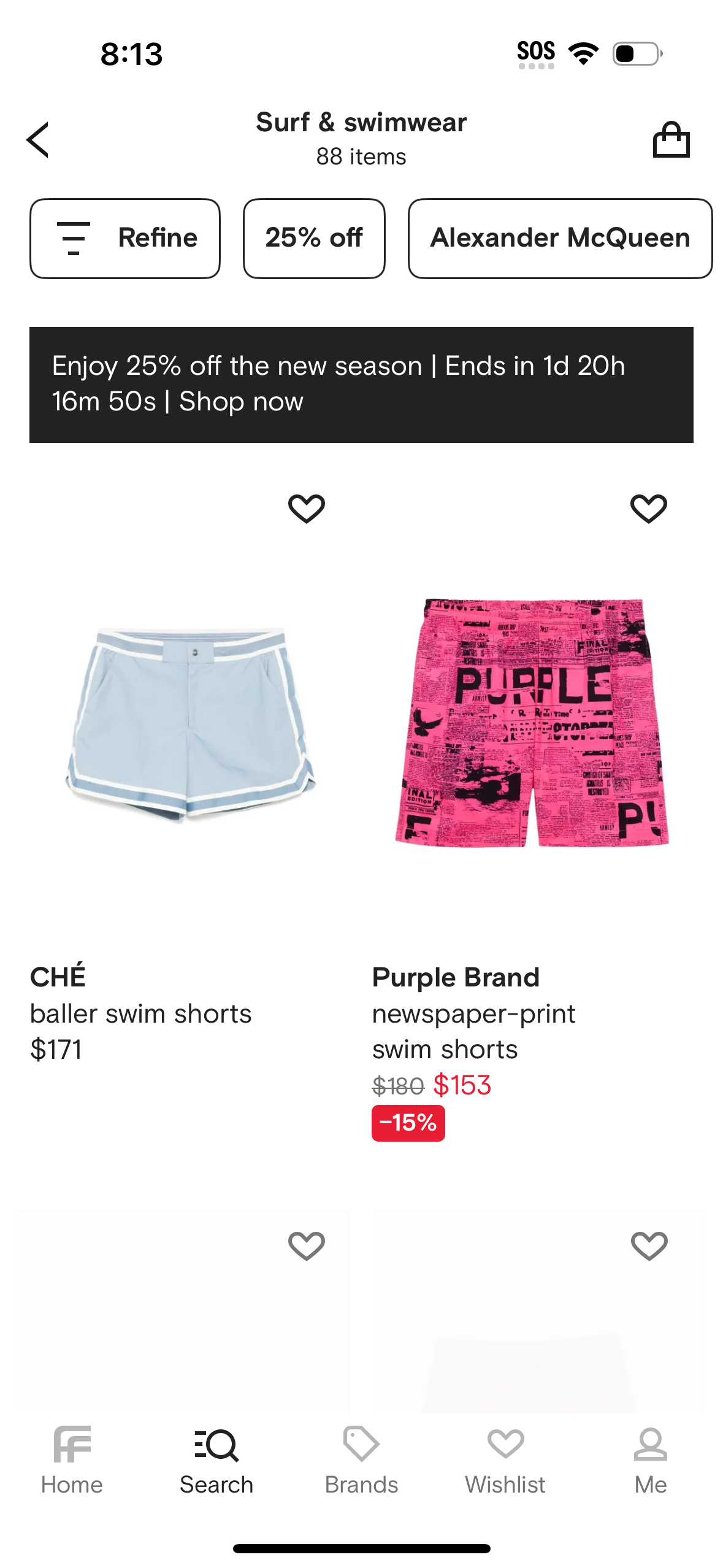The height and width of the screenshot is (1568, 723).
Task: Favorite the Purple Brand newspaper-print shorts
Action: click(649, 509)
